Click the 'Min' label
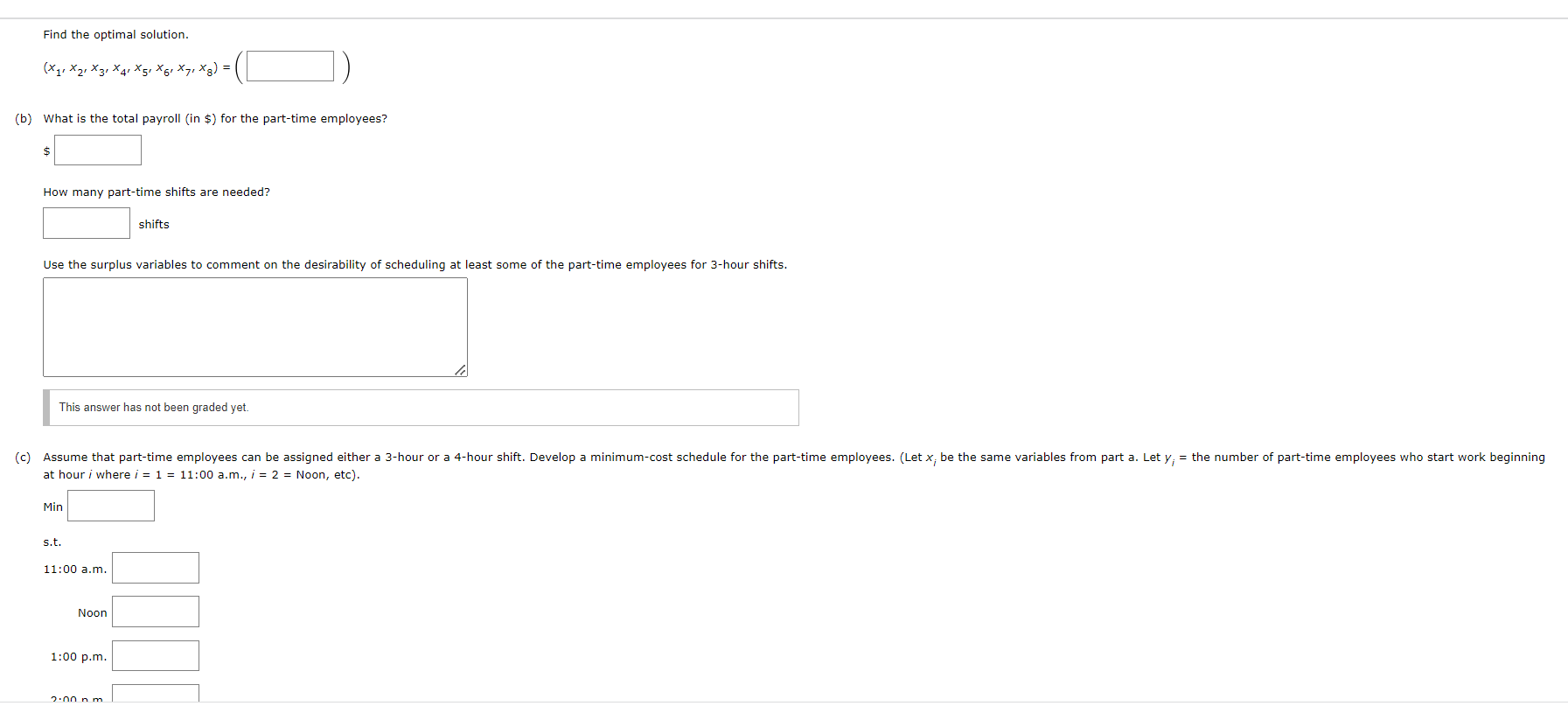 53,507
